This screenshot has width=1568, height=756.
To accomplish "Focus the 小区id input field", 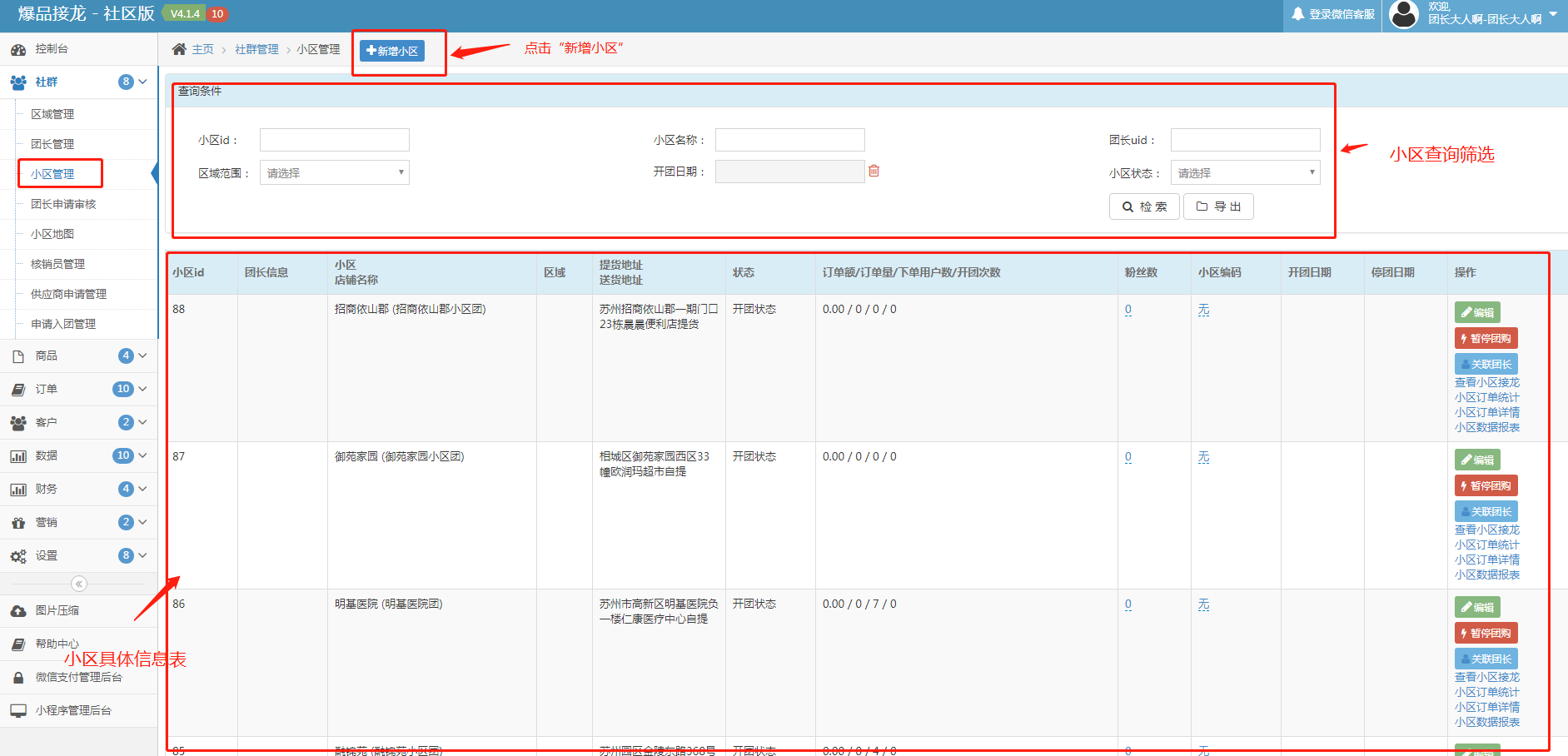I will (x=335, y=140).
